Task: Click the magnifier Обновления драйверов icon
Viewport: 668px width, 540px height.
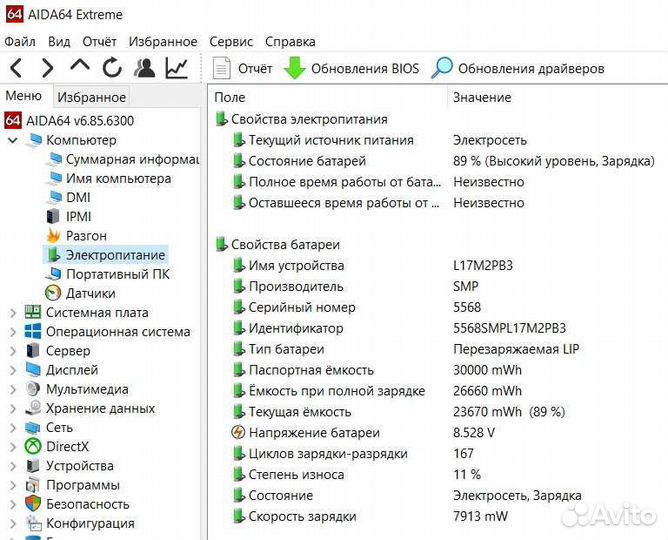Action: (x=442, y=68)
